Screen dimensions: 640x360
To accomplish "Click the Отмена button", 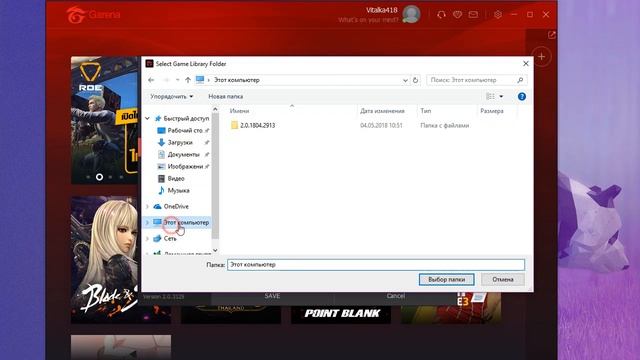I will (503, 280).
